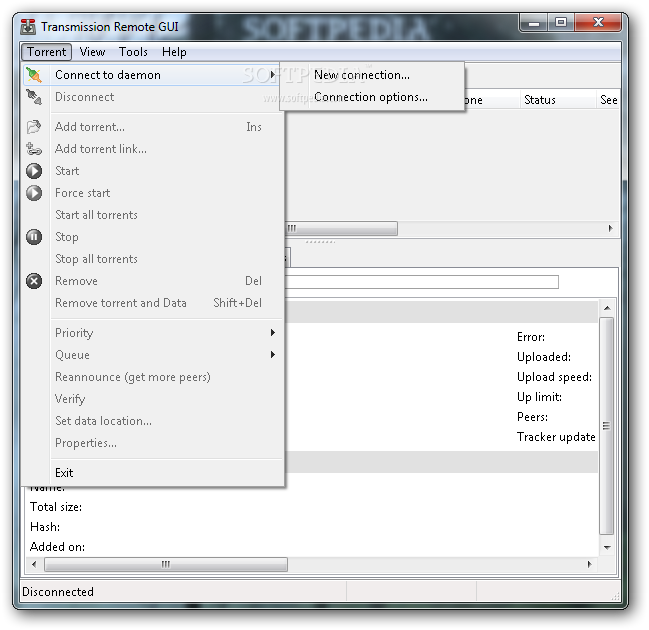Click the details panel scroll left arrow
The image size is (649, 630).
pos(34,564)
